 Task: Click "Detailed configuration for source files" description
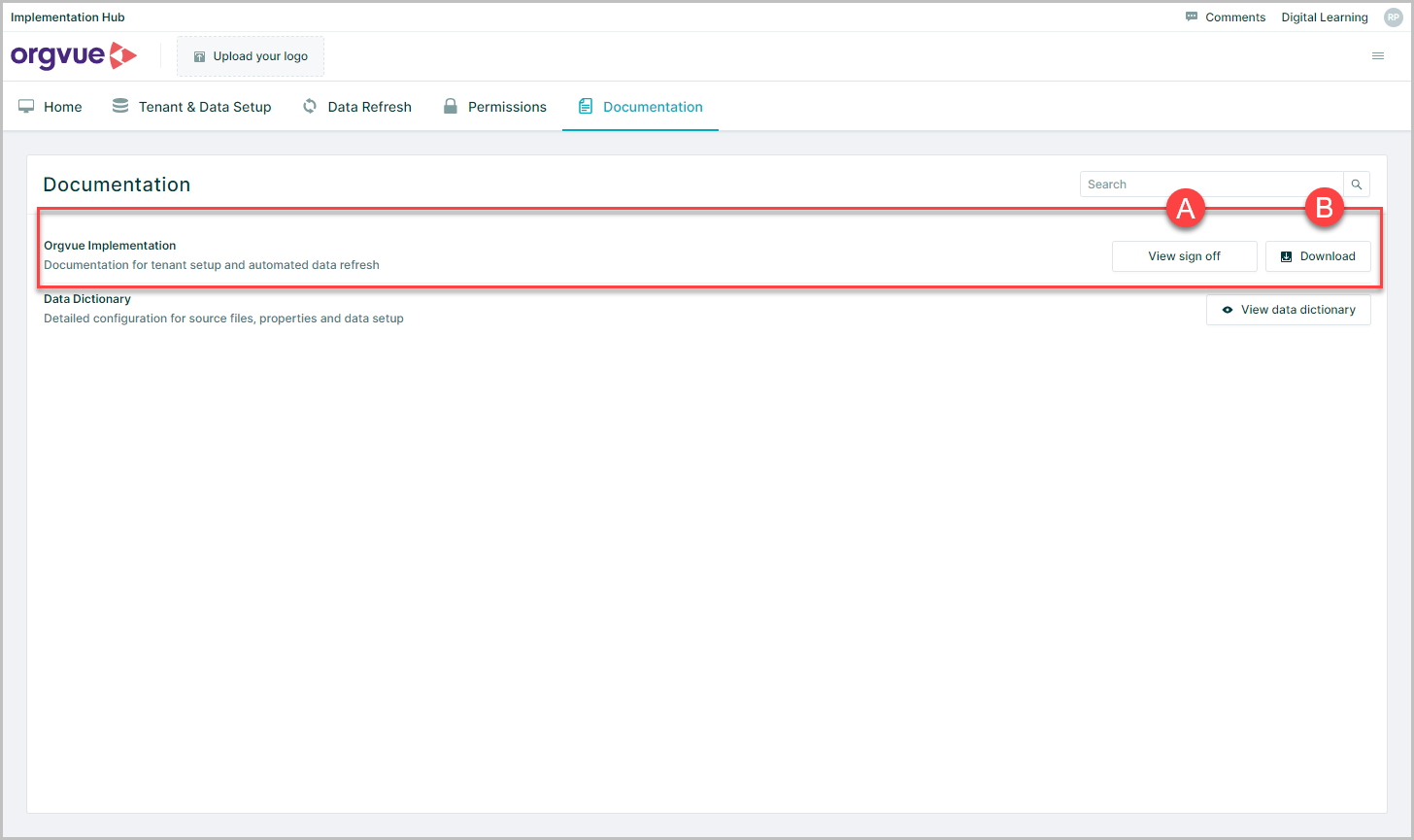pyautogui.click(x=223, y=318)
